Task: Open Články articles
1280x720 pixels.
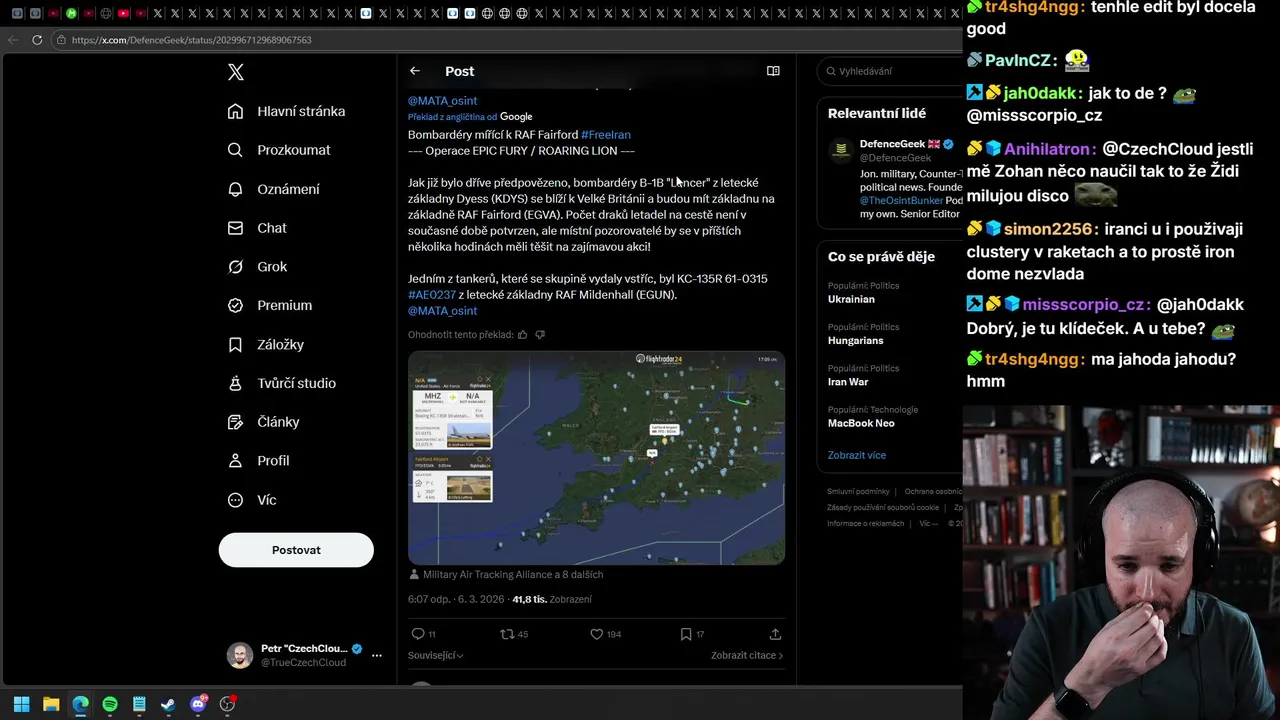Action: (x=263, y=422)
